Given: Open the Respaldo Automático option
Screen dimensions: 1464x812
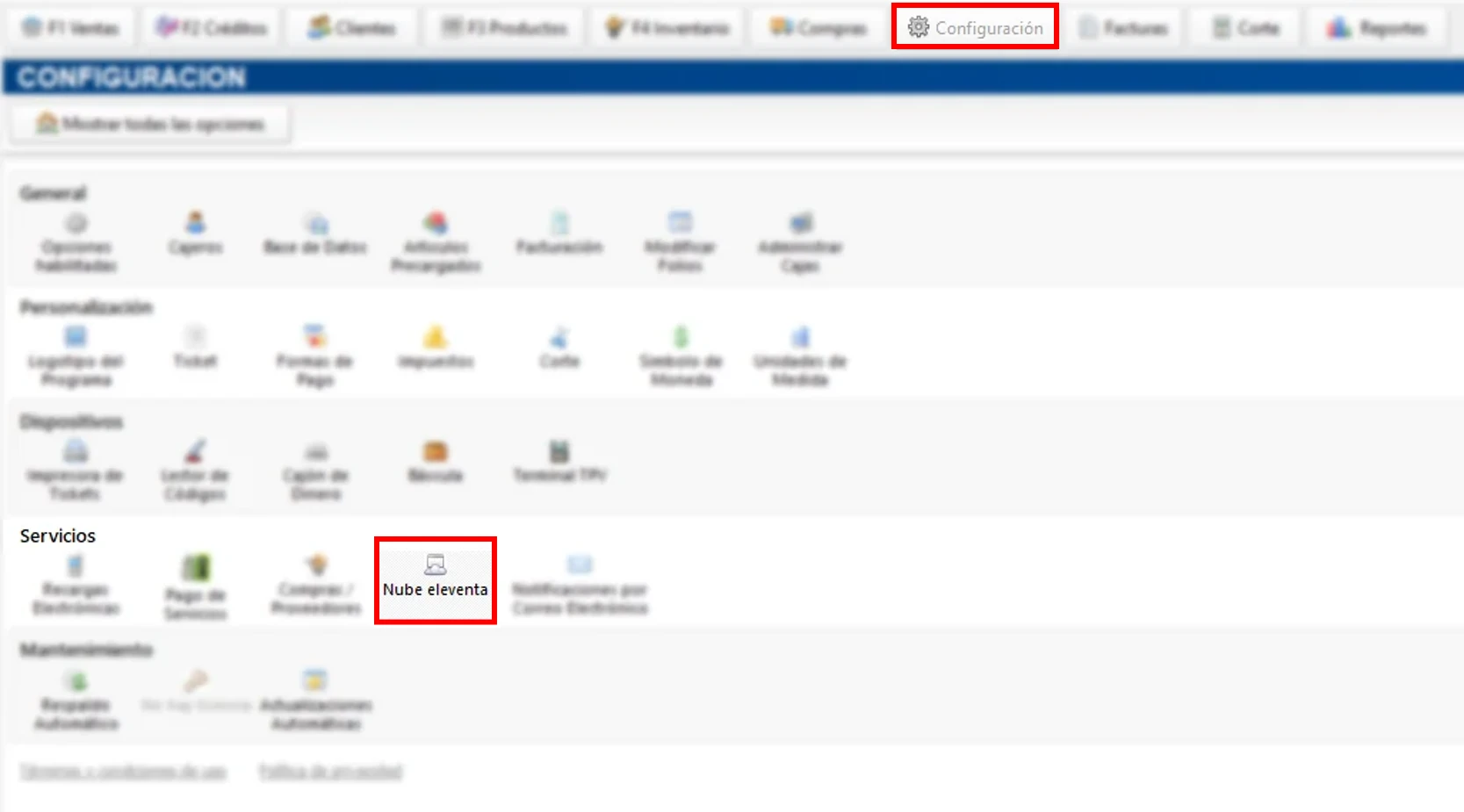Looking at the screenshot, I should tap(76, 693).
